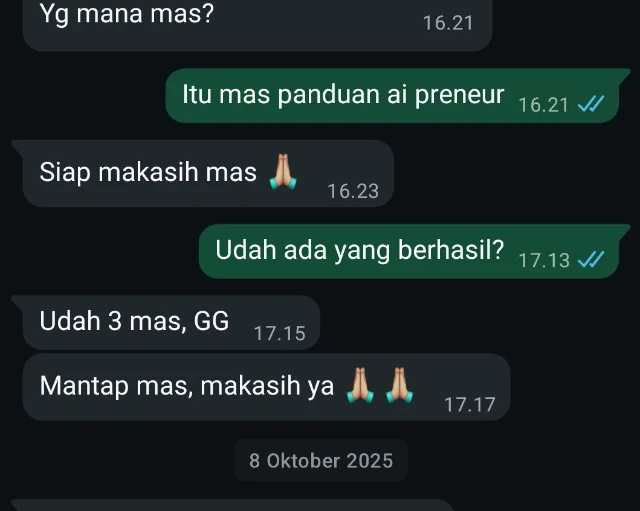
Task: Click the praying hands emoji in "Siap makasih mas"
Action: point(284,172)
